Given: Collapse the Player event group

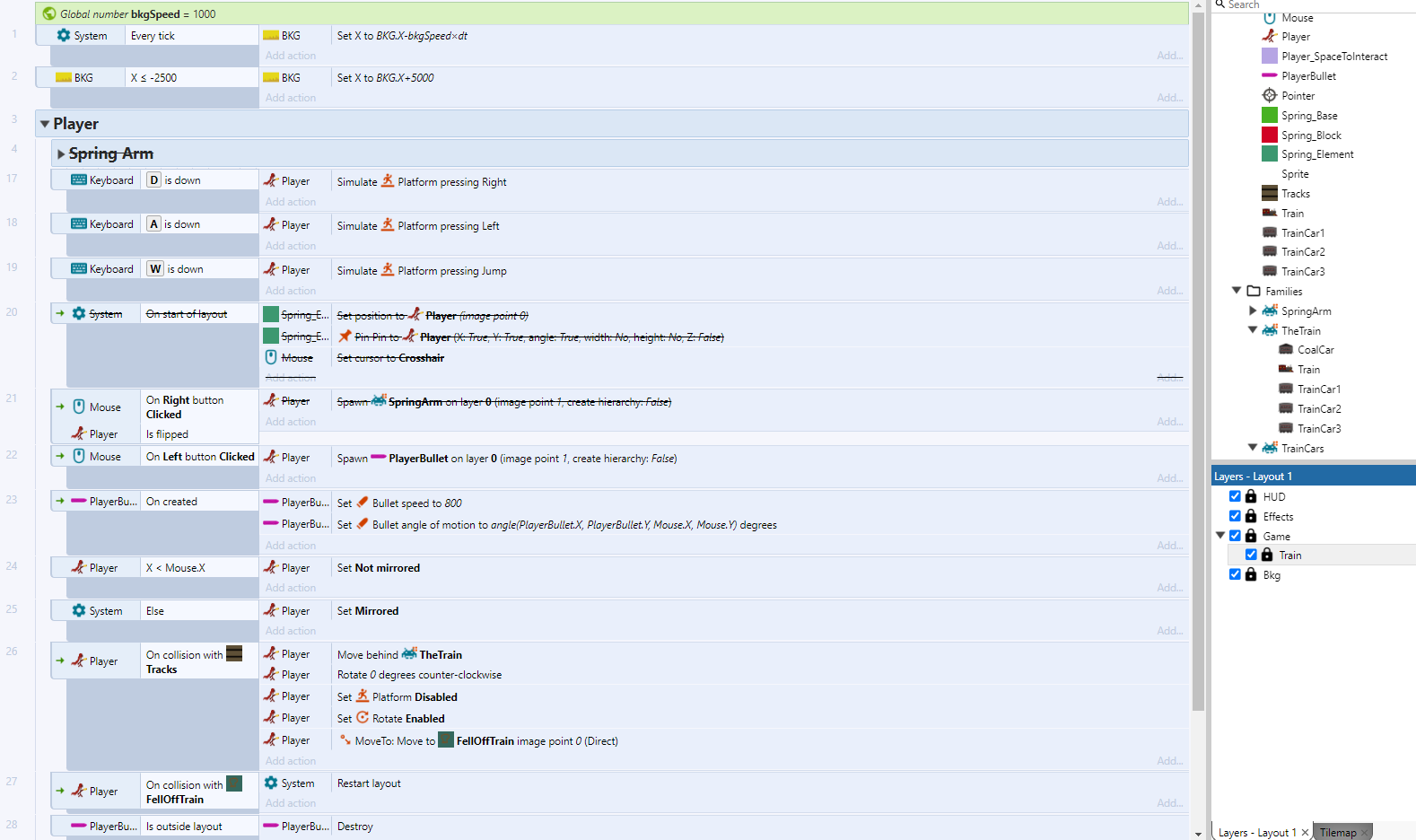Looking at the screenshot, I should (x=45, y=124).
